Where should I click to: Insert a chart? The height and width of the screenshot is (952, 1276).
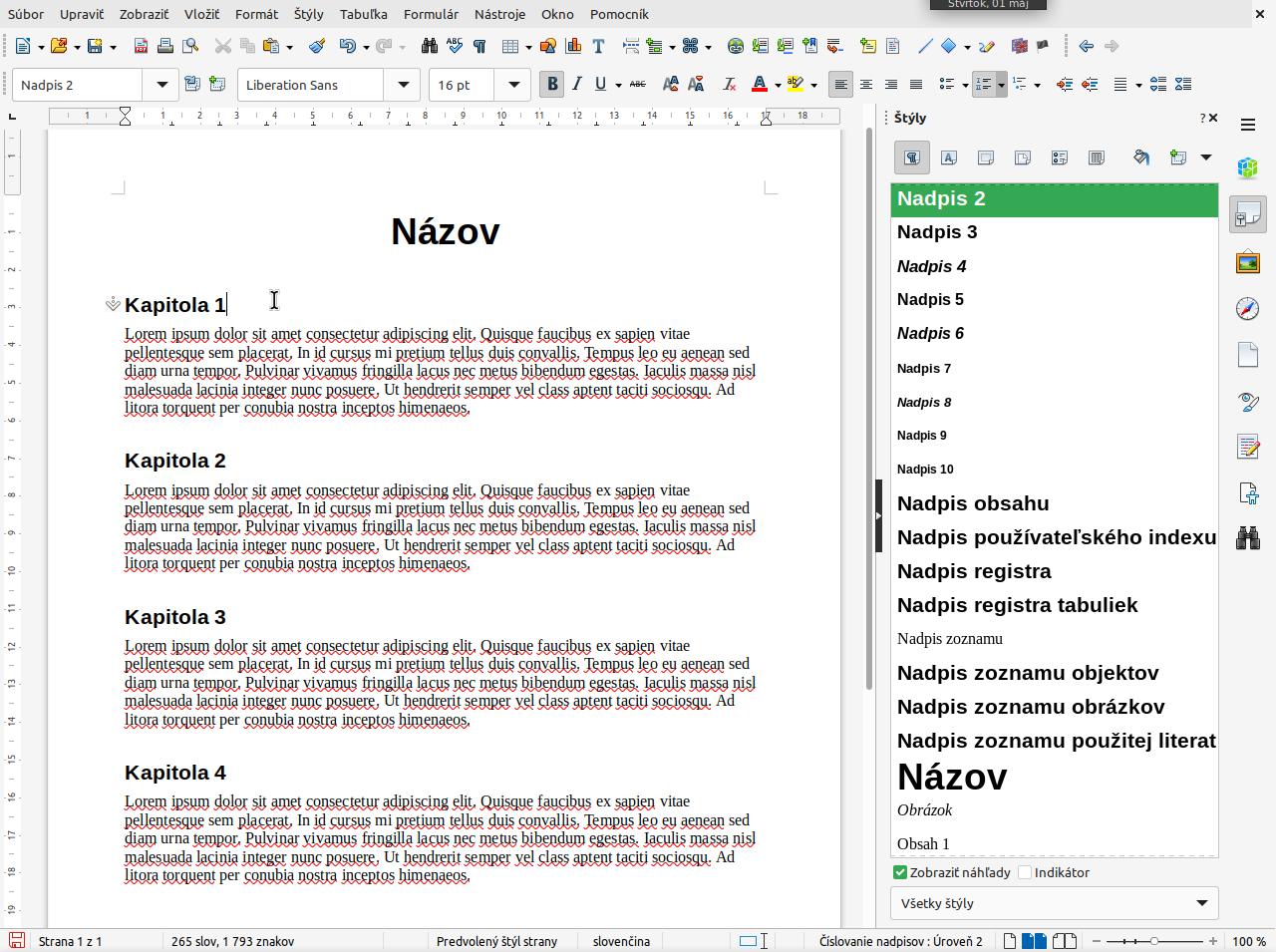click(x=573, y=46)
